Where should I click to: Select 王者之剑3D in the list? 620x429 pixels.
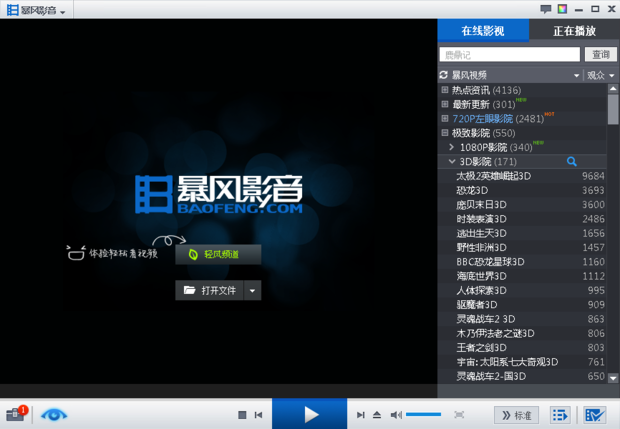pos(522,348)
